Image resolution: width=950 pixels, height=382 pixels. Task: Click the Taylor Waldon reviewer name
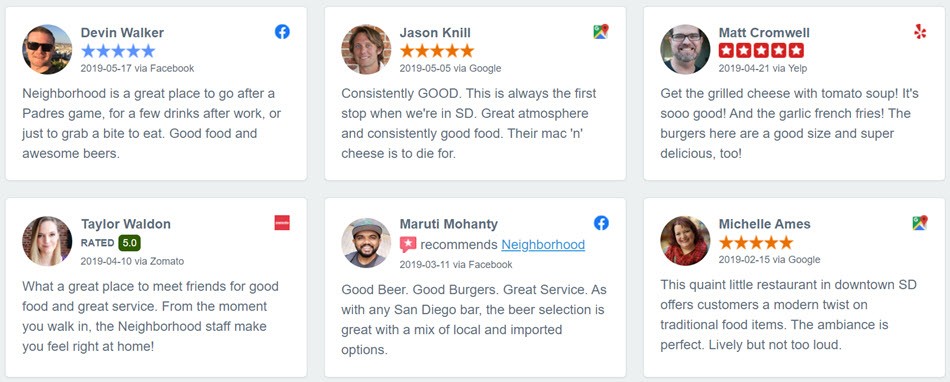(126, 224)
